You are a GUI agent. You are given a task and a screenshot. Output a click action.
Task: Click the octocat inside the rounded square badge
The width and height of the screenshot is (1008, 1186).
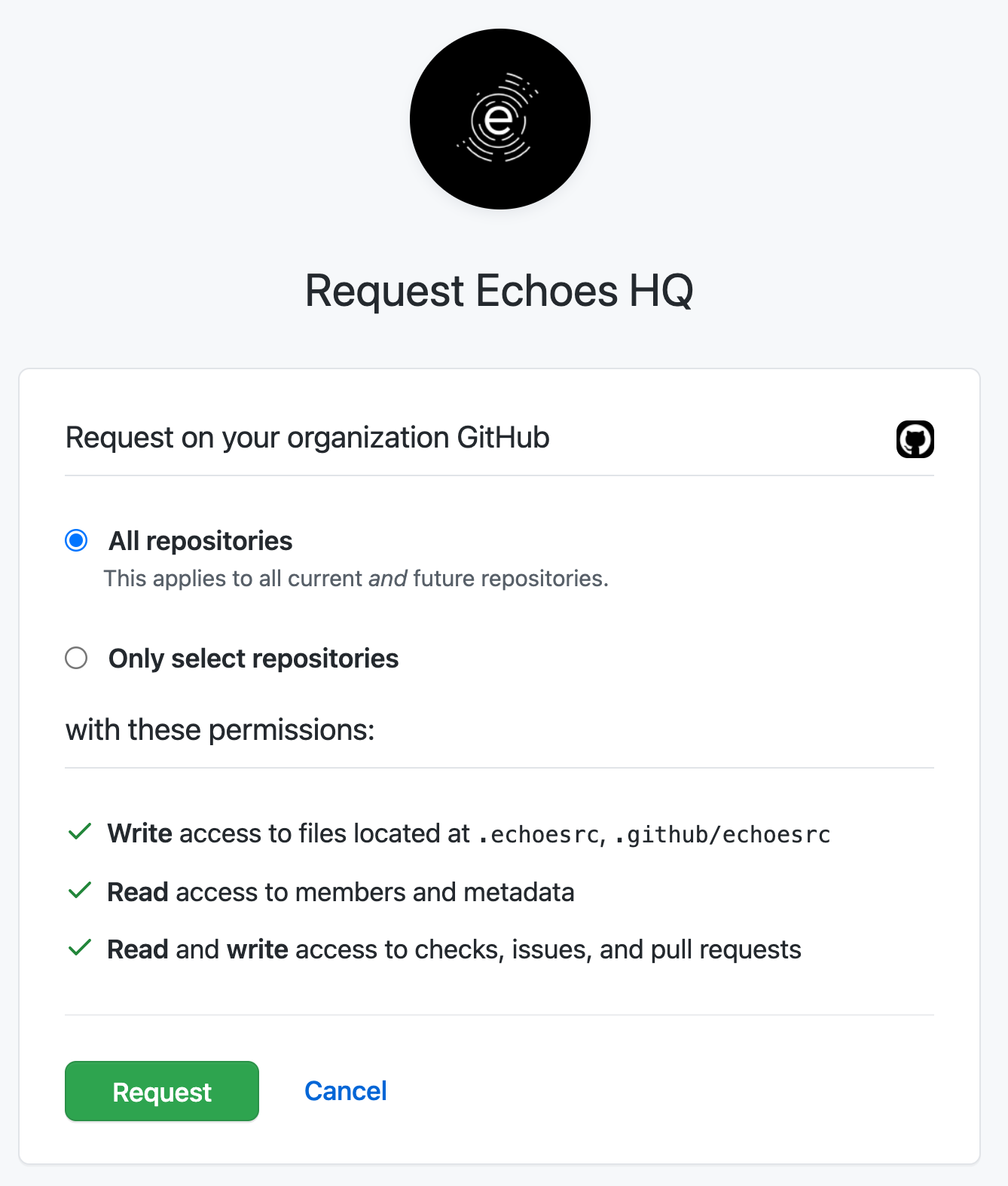tap(915, 439)
